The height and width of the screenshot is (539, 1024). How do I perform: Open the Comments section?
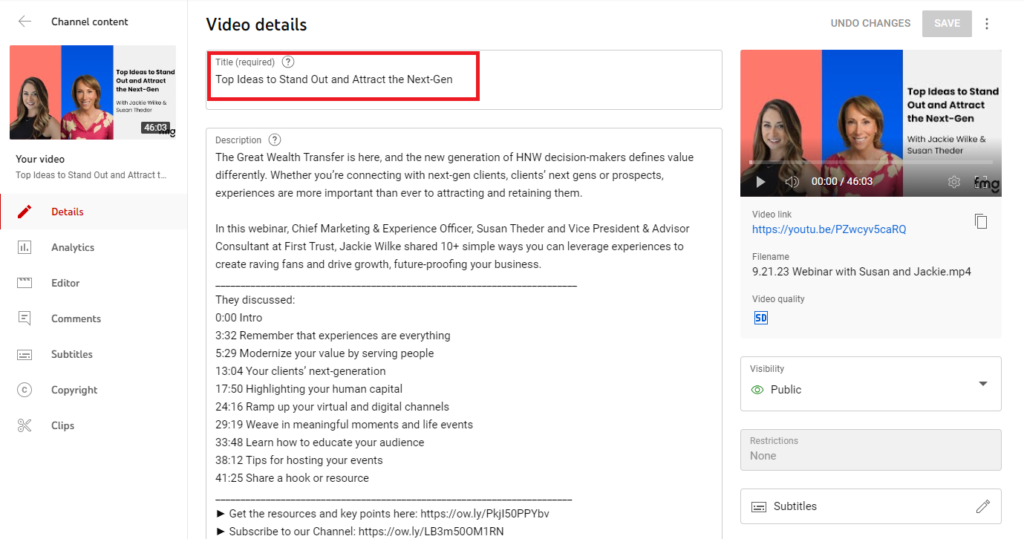coord(76,319)
